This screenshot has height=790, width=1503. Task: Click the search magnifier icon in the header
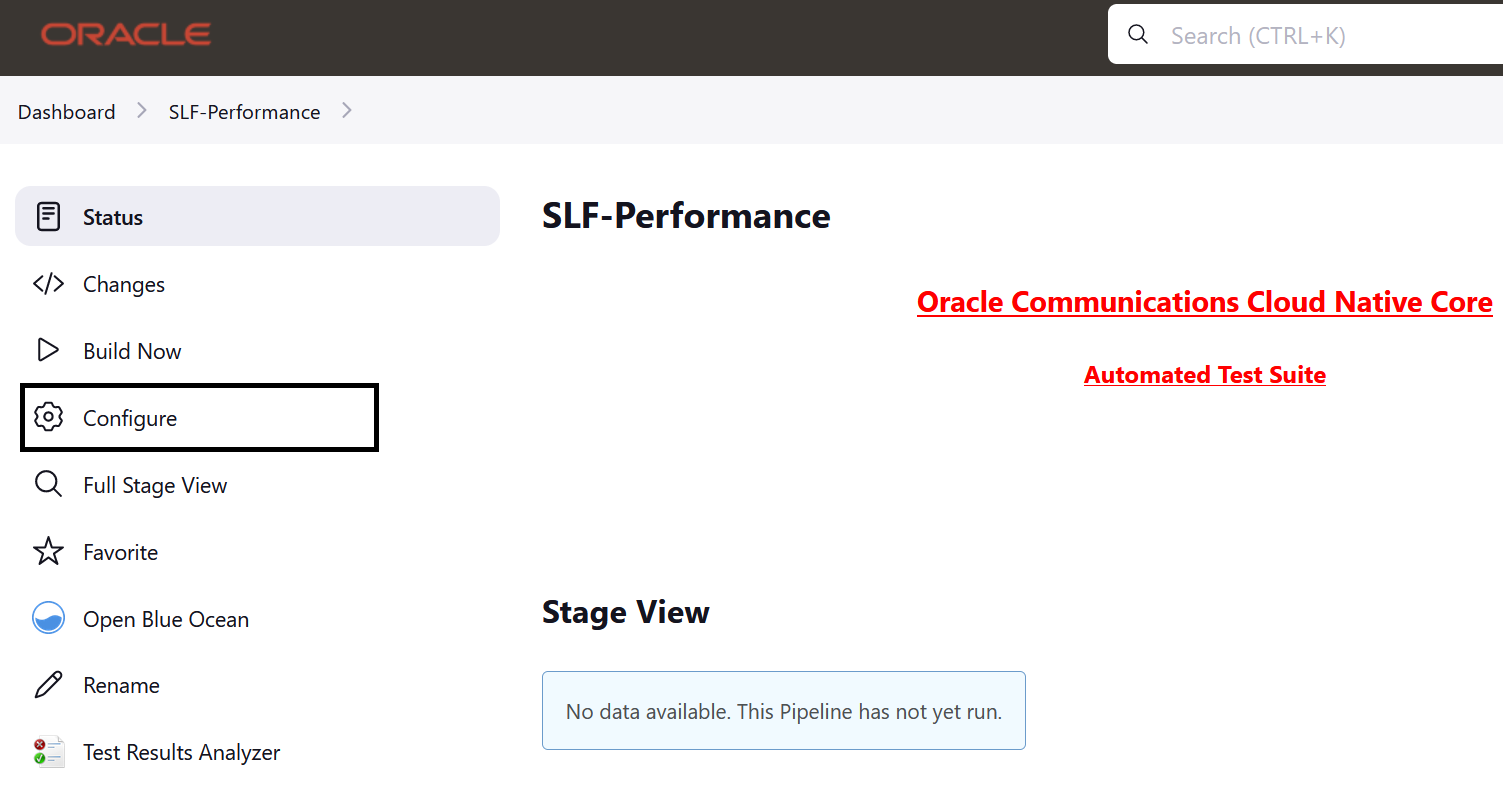(x=1137, y=34)
